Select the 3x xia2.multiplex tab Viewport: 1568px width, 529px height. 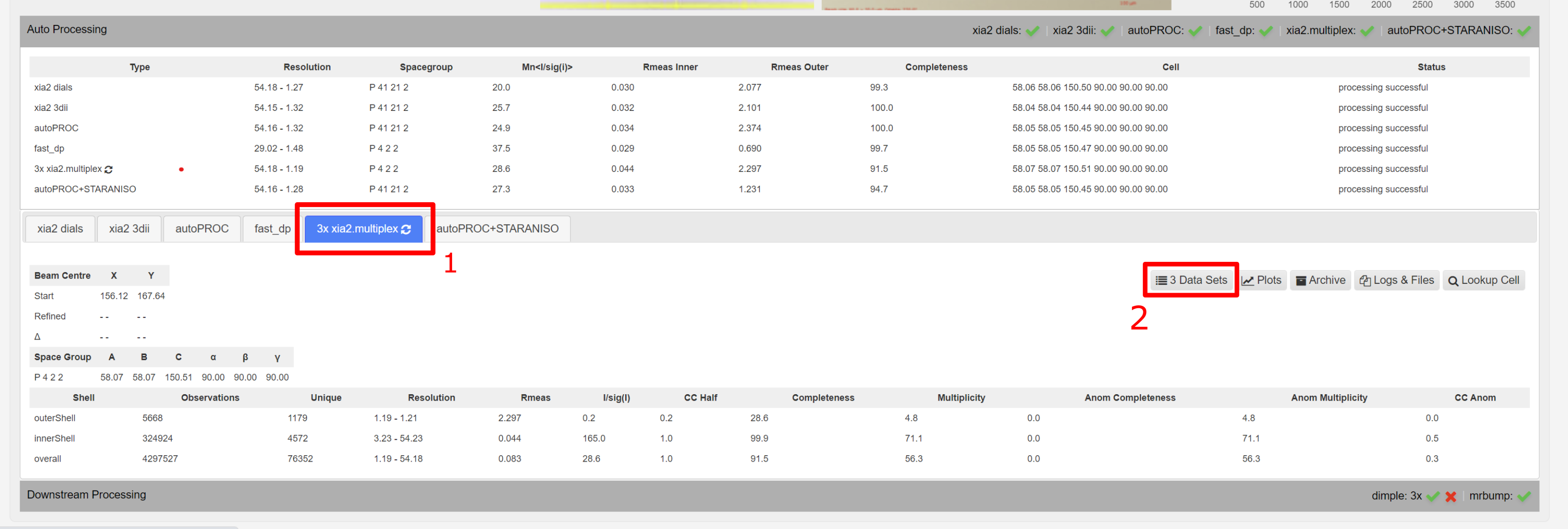point(364,229)
